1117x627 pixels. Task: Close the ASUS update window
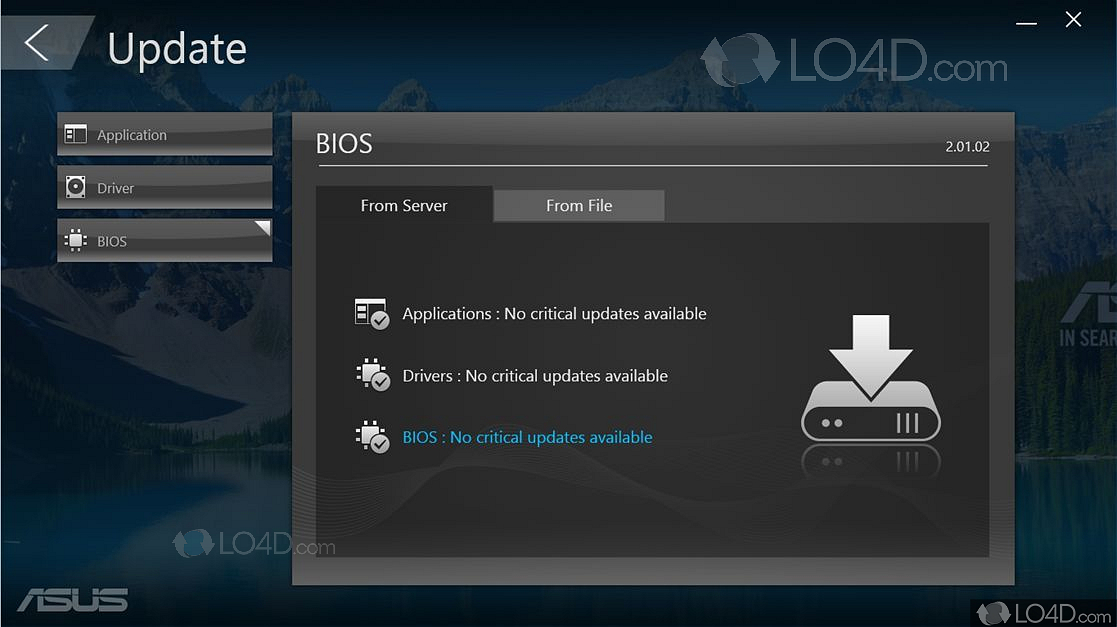tap(1074, 20)
